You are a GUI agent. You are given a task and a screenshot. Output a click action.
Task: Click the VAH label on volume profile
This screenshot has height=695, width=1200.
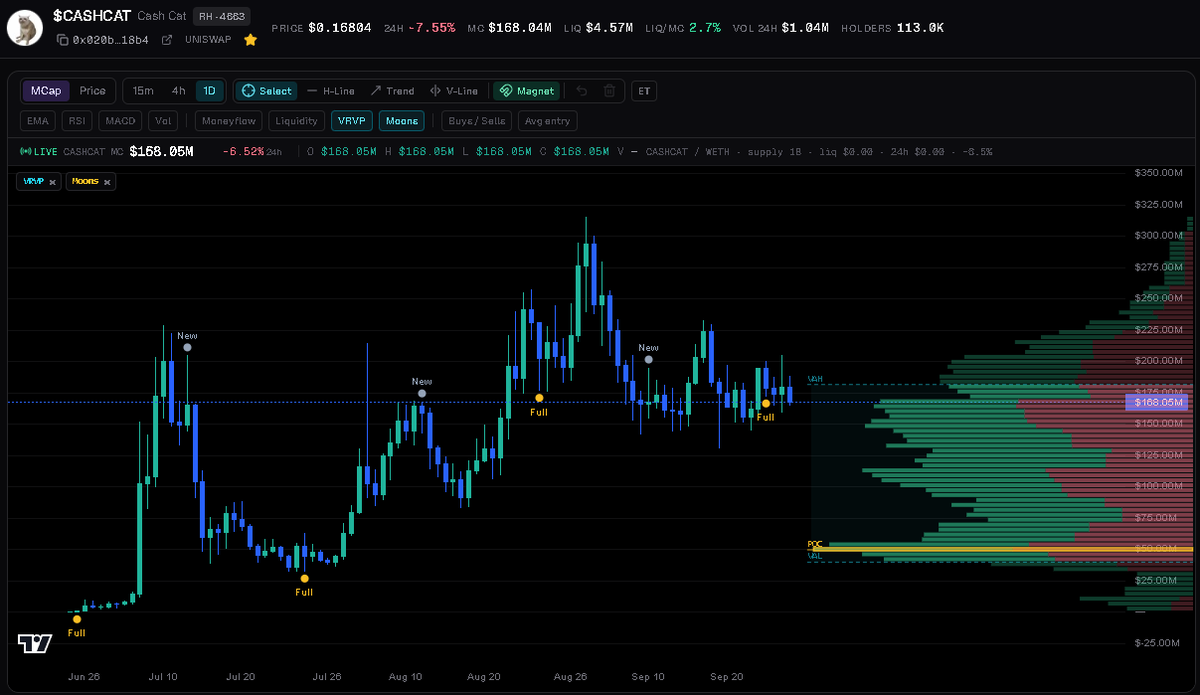[814, 380]
